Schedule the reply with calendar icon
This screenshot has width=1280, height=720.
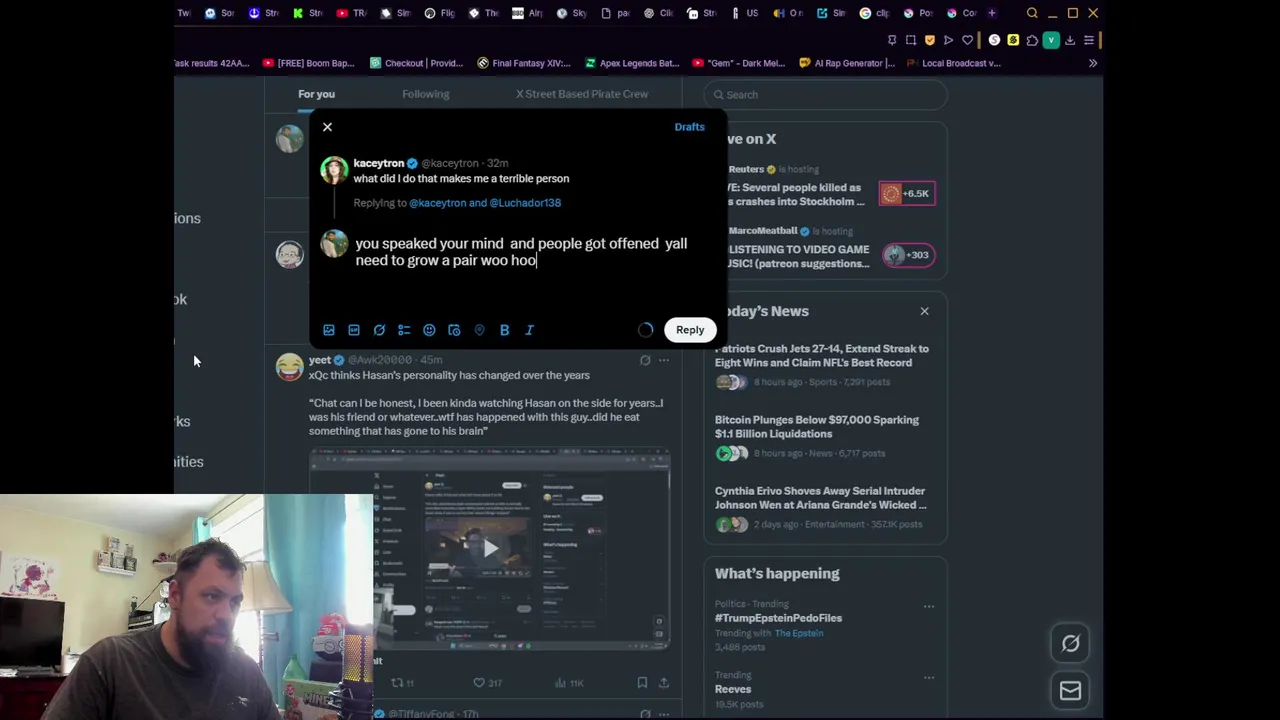(x=454, y=330)
